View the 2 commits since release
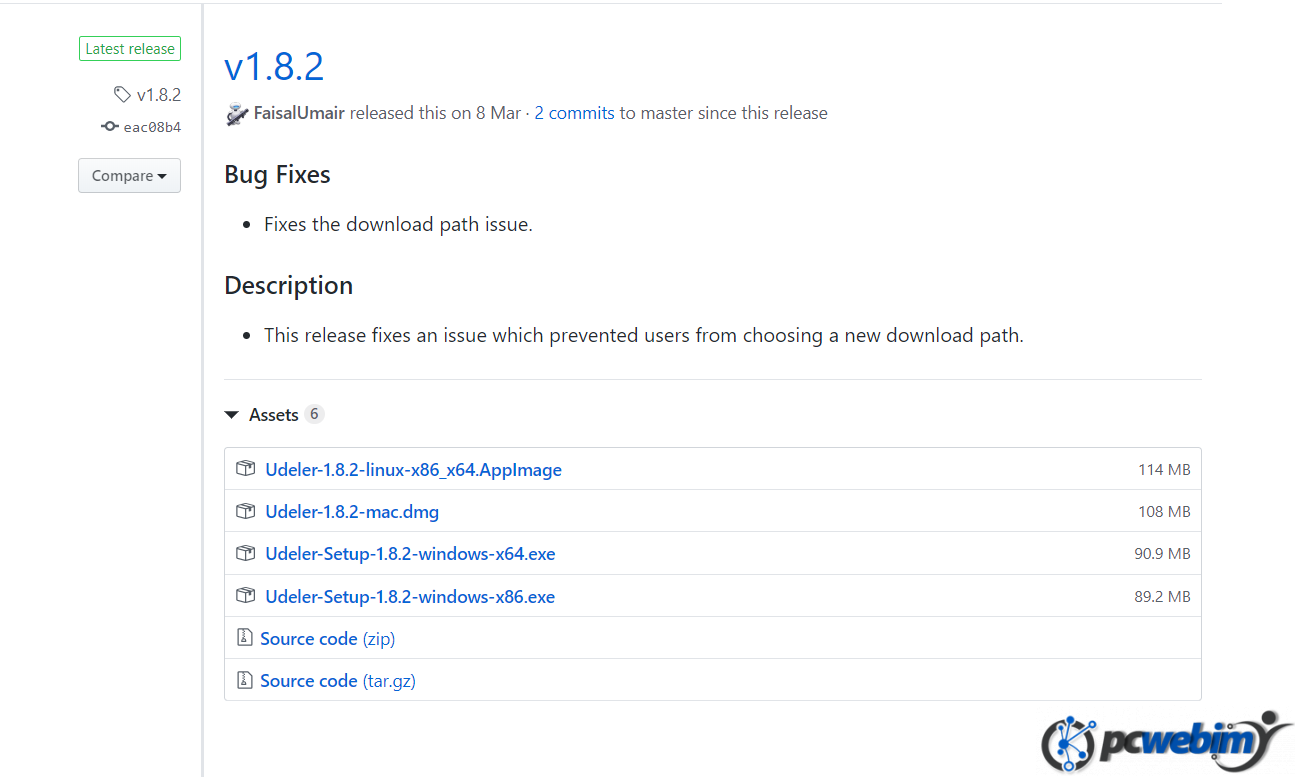Screen dimensions: 1295x777 [574, 113]
